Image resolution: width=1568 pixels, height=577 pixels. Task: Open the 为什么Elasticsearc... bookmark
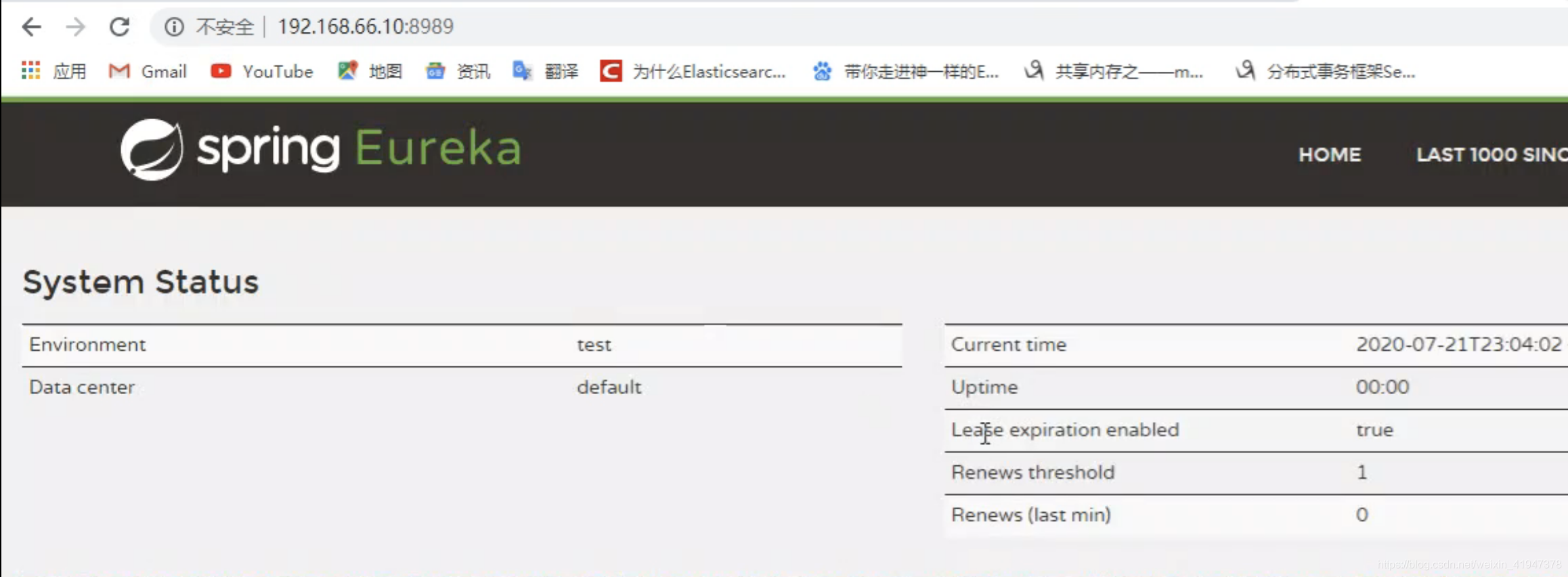(709, 71)
